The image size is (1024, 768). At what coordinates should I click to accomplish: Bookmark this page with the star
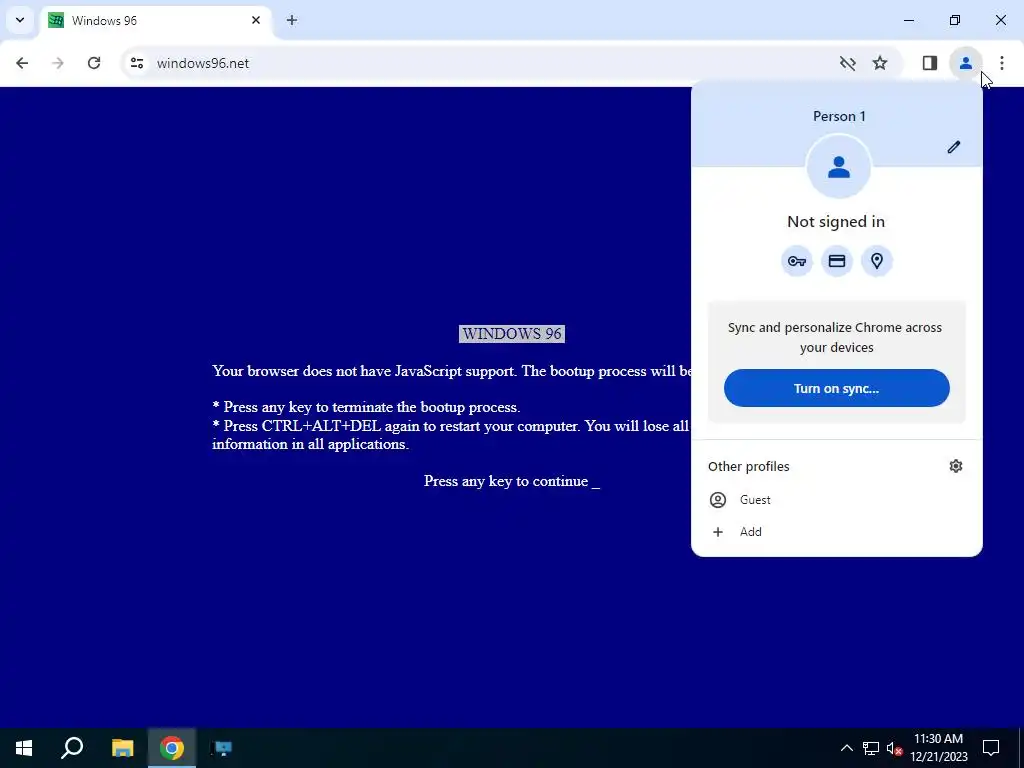tap(880, 63)
